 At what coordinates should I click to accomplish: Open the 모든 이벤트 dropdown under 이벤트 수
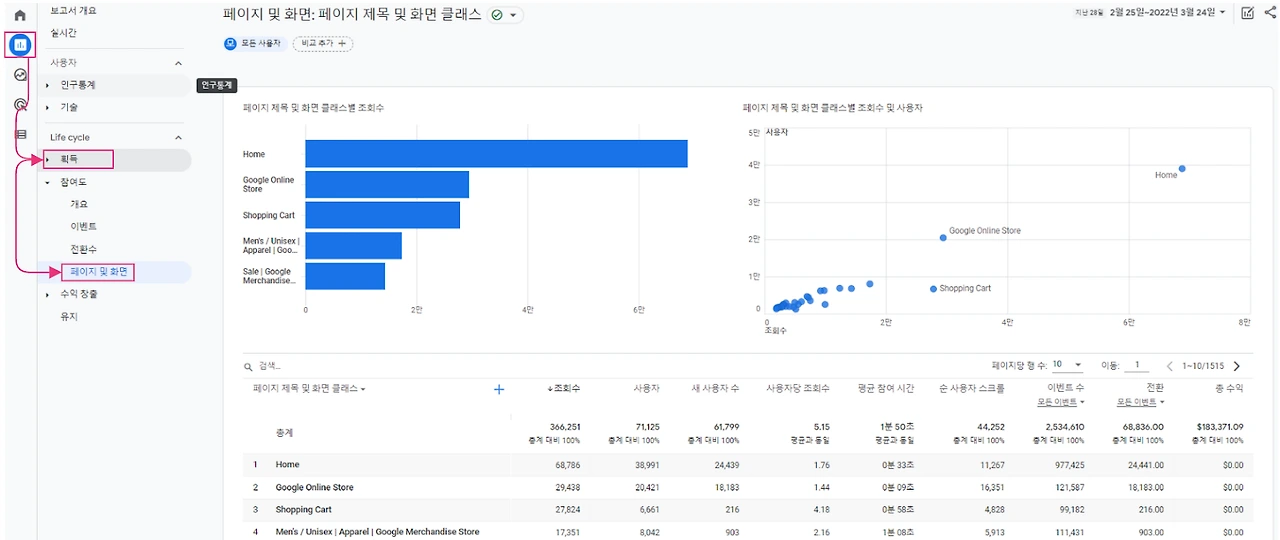click(x=1061, y=402)
